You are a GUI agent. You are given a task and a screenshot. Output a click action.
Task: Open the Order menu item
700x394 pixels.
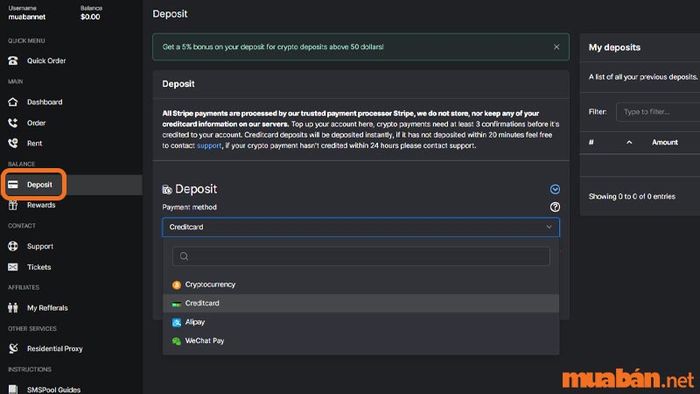coord(36,123)
